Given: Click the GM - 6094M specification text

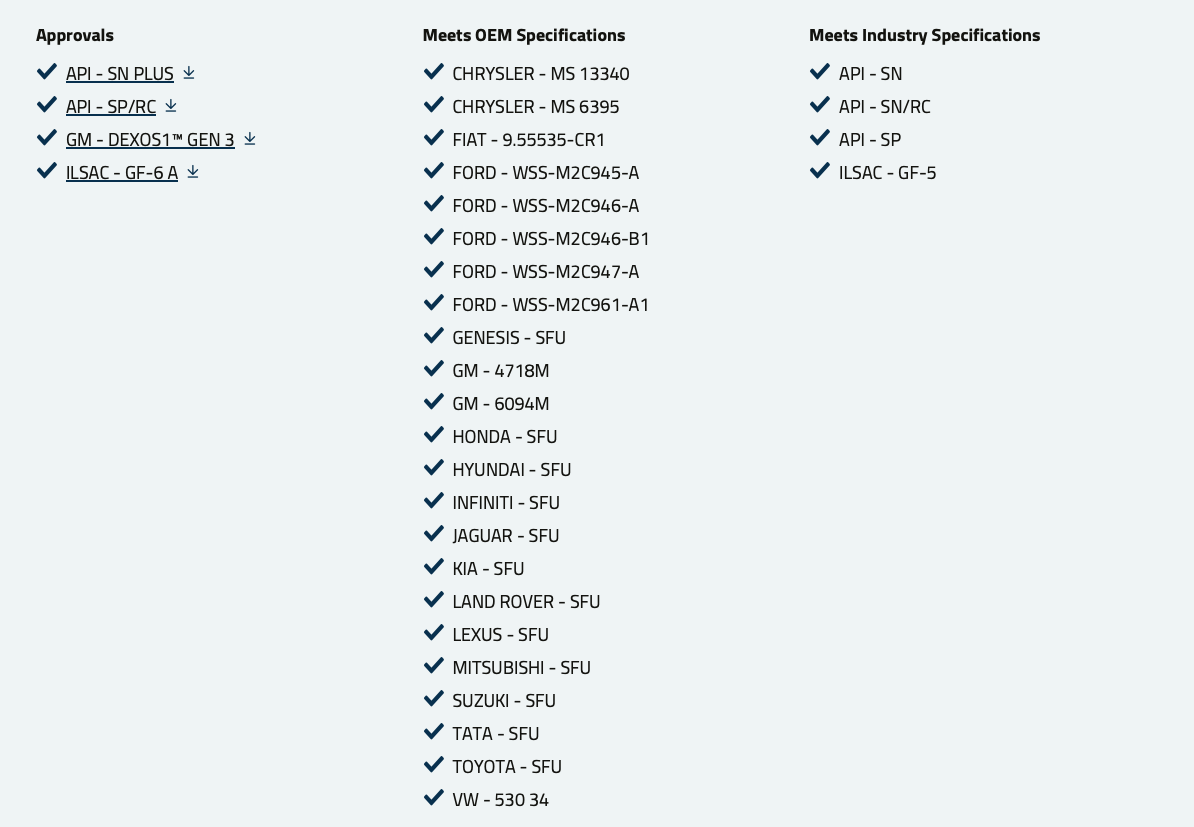Looking at the screenshot, I should pyautogui.click(x=501, y=404).
